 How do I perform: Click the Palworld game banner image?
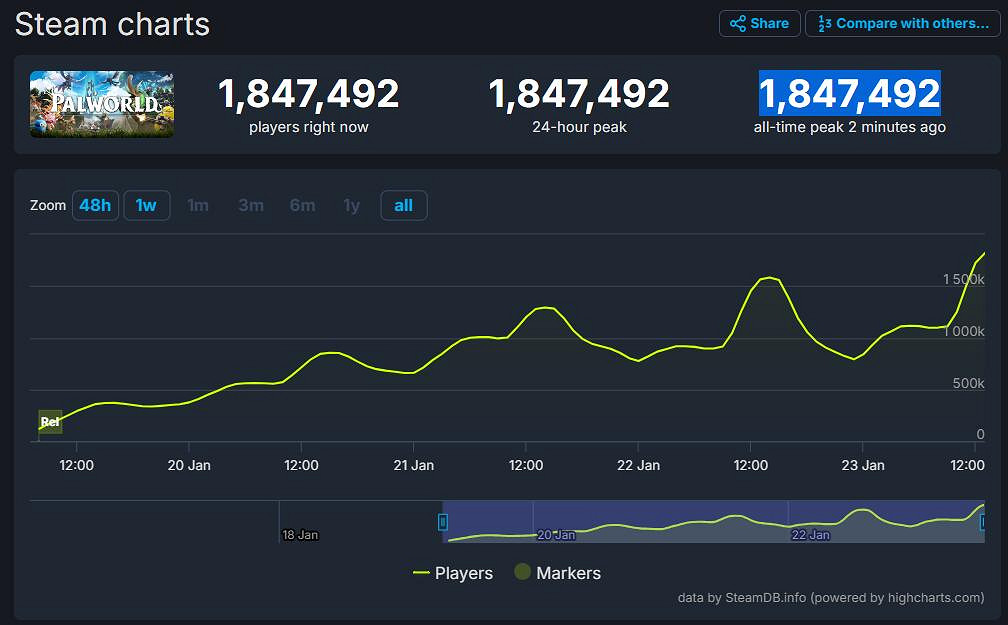click(101, 104)
